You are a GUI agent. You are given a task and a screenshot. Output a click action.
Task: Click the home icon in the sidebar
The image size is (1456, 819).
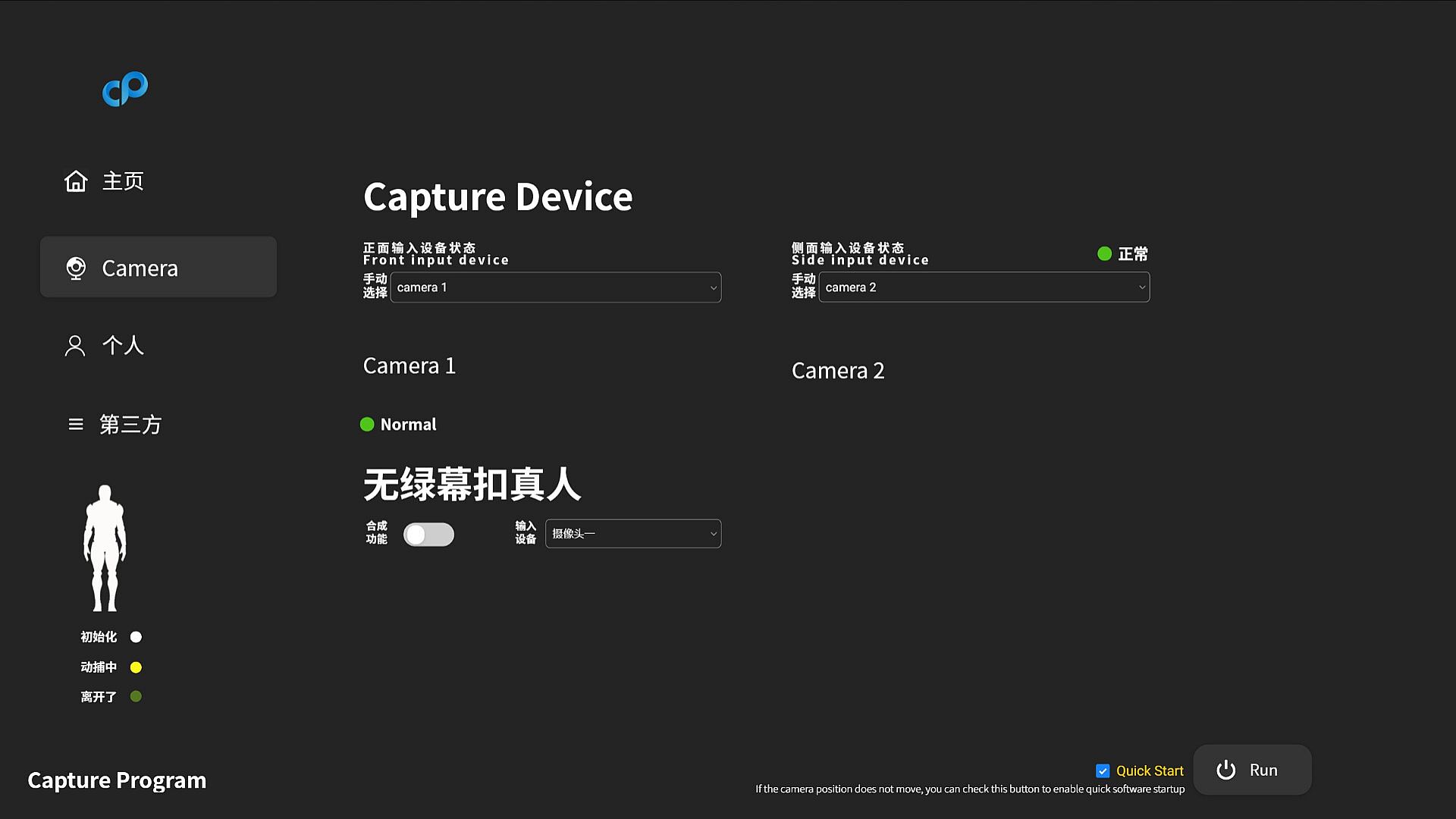[x=76, y=181]
